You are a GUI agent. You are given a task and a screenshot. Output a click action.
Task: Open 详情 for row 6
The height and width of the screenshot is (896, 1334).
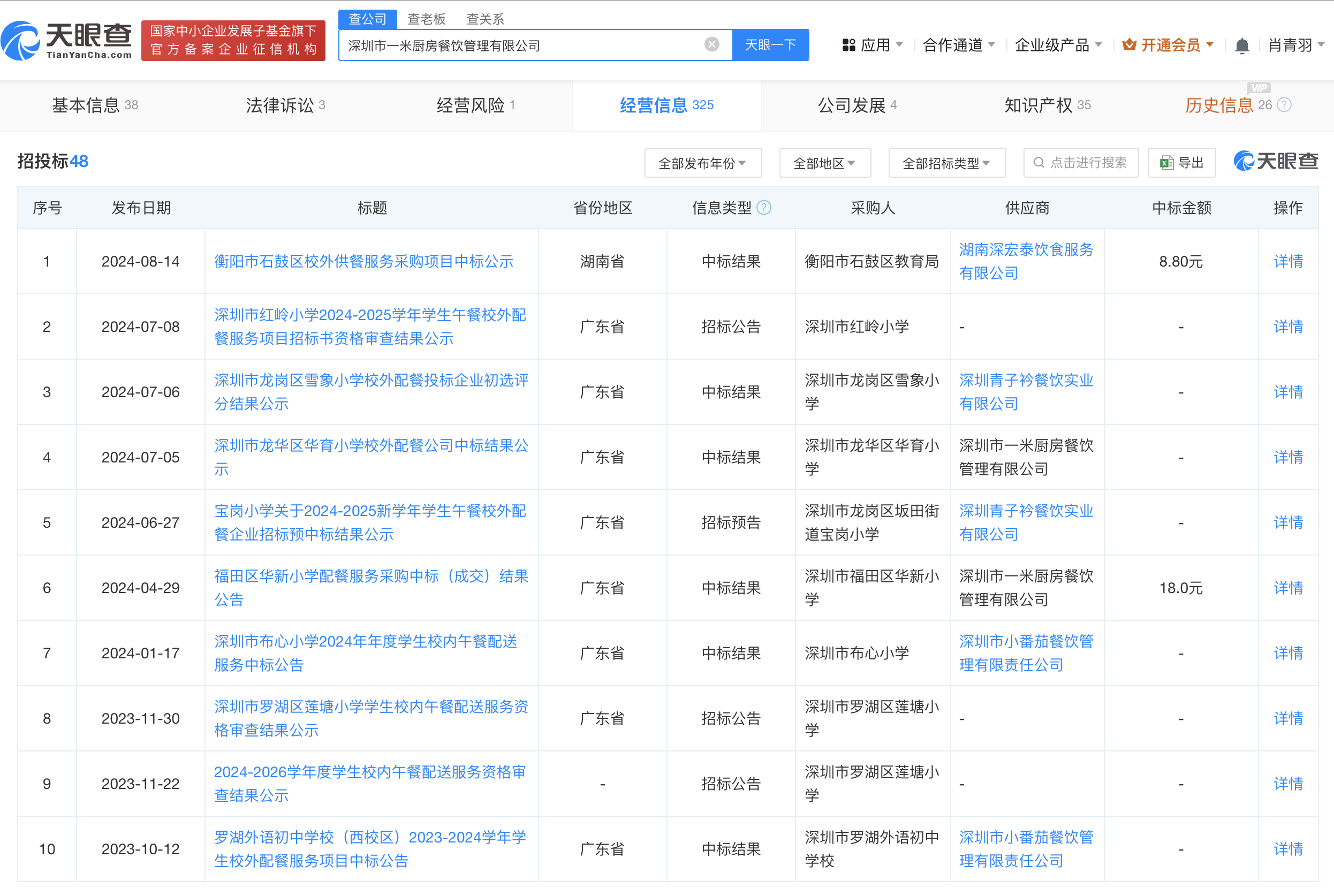tap(1288, 588)
